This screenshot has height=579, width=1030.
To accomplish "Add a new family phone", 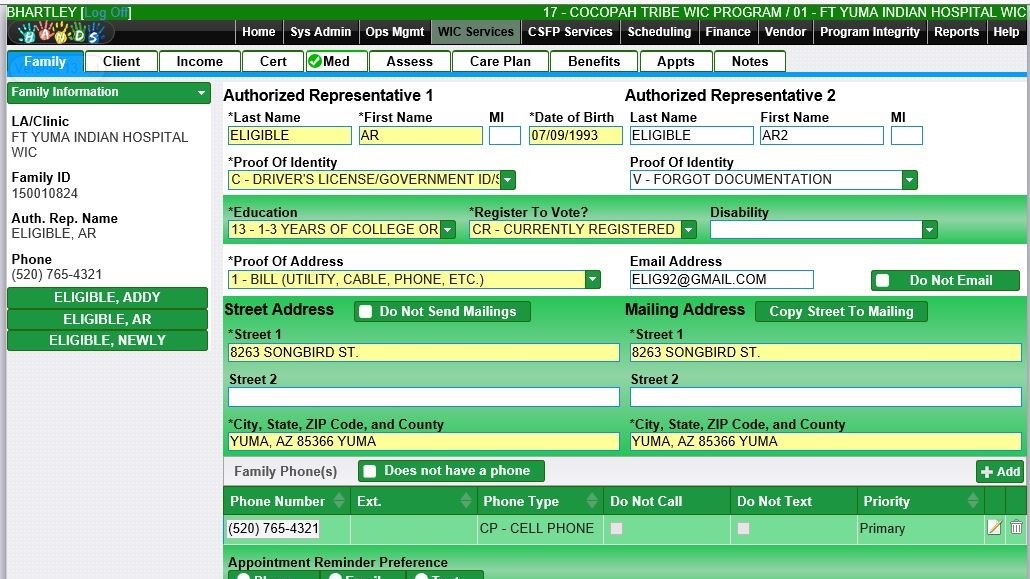I will pos(1000,472).
